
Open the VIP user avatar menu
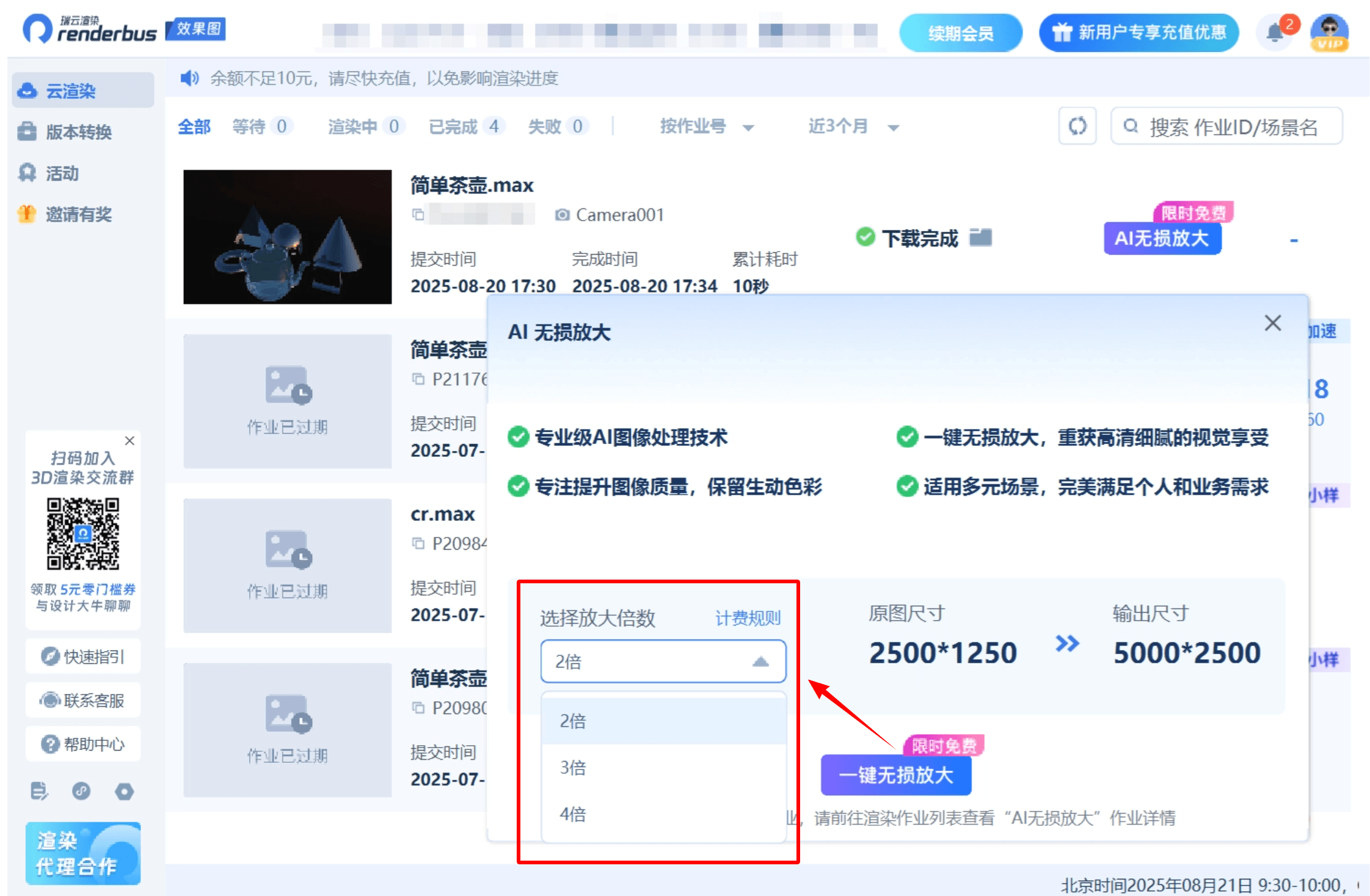[1329, 33]
